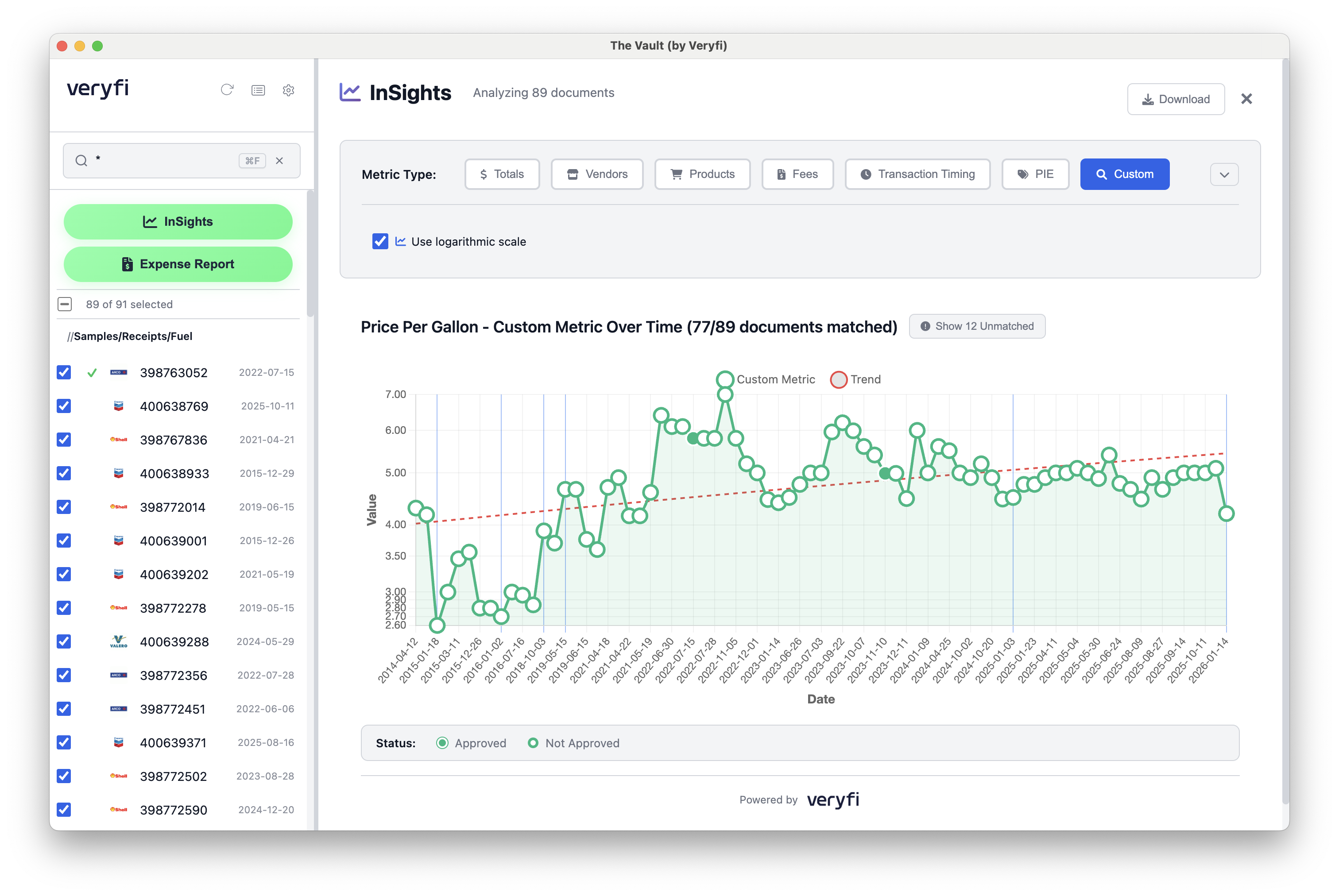Switch to the InSights view

pos(178,222)
